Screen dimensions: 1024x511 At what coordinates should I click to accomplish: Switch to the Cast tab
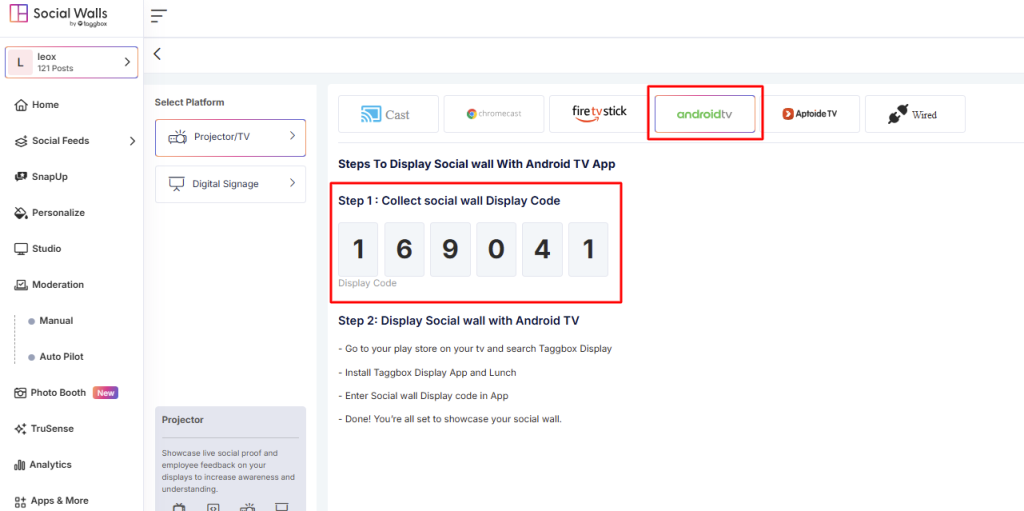tap(388, 114)
